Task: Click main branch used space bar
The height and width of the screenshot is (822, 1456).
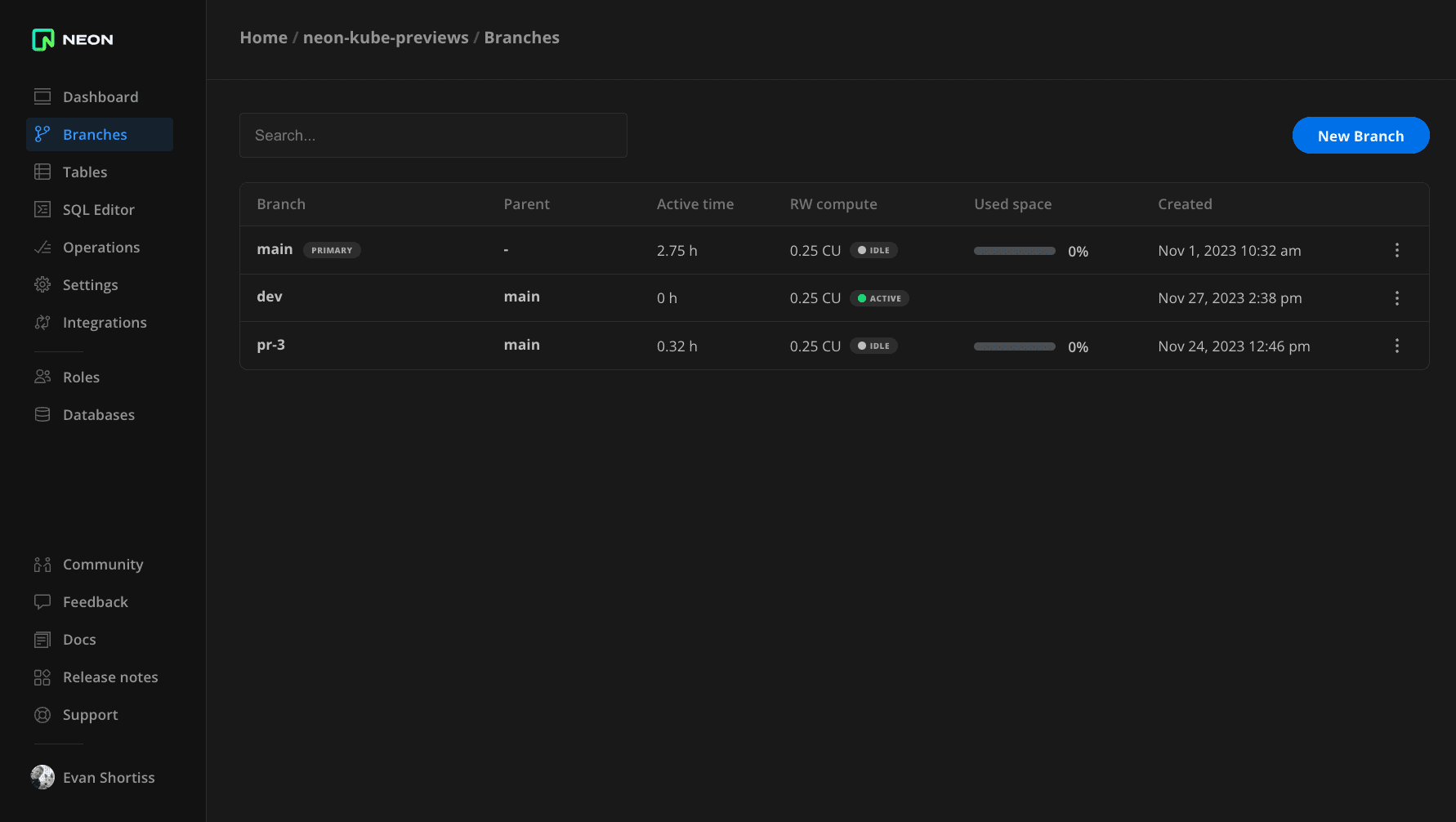Action: pyautogui.click(x=1014, y=251)
